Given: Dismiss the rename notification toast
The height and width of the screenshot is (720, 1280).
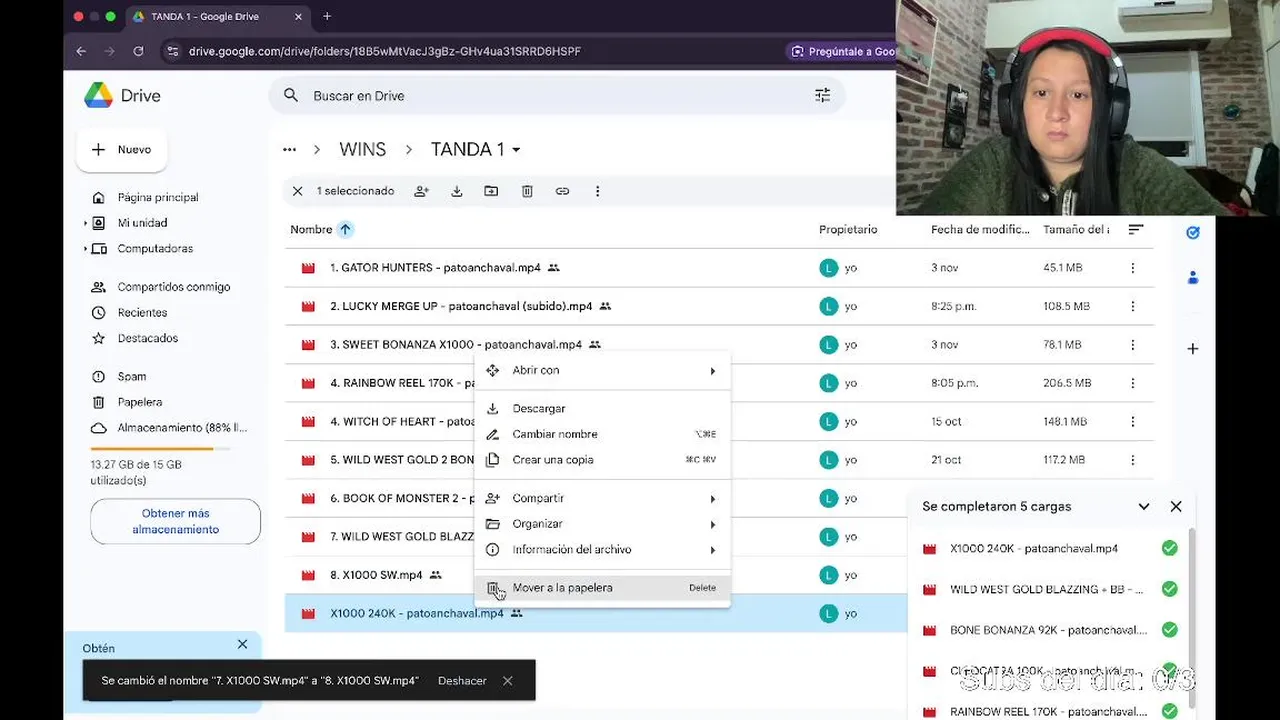Looking at the screenshot, I should [508, 681].
